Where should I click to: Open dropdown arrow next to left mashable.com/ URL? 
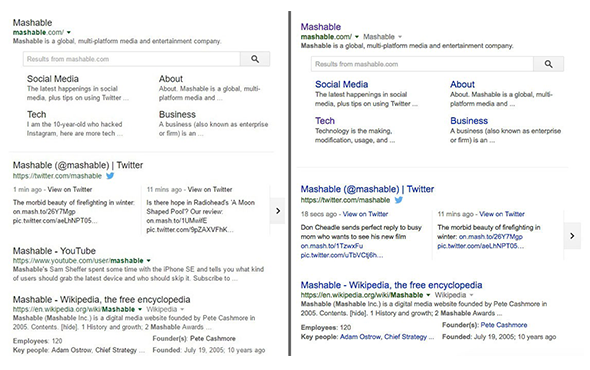tap(69, 32)
